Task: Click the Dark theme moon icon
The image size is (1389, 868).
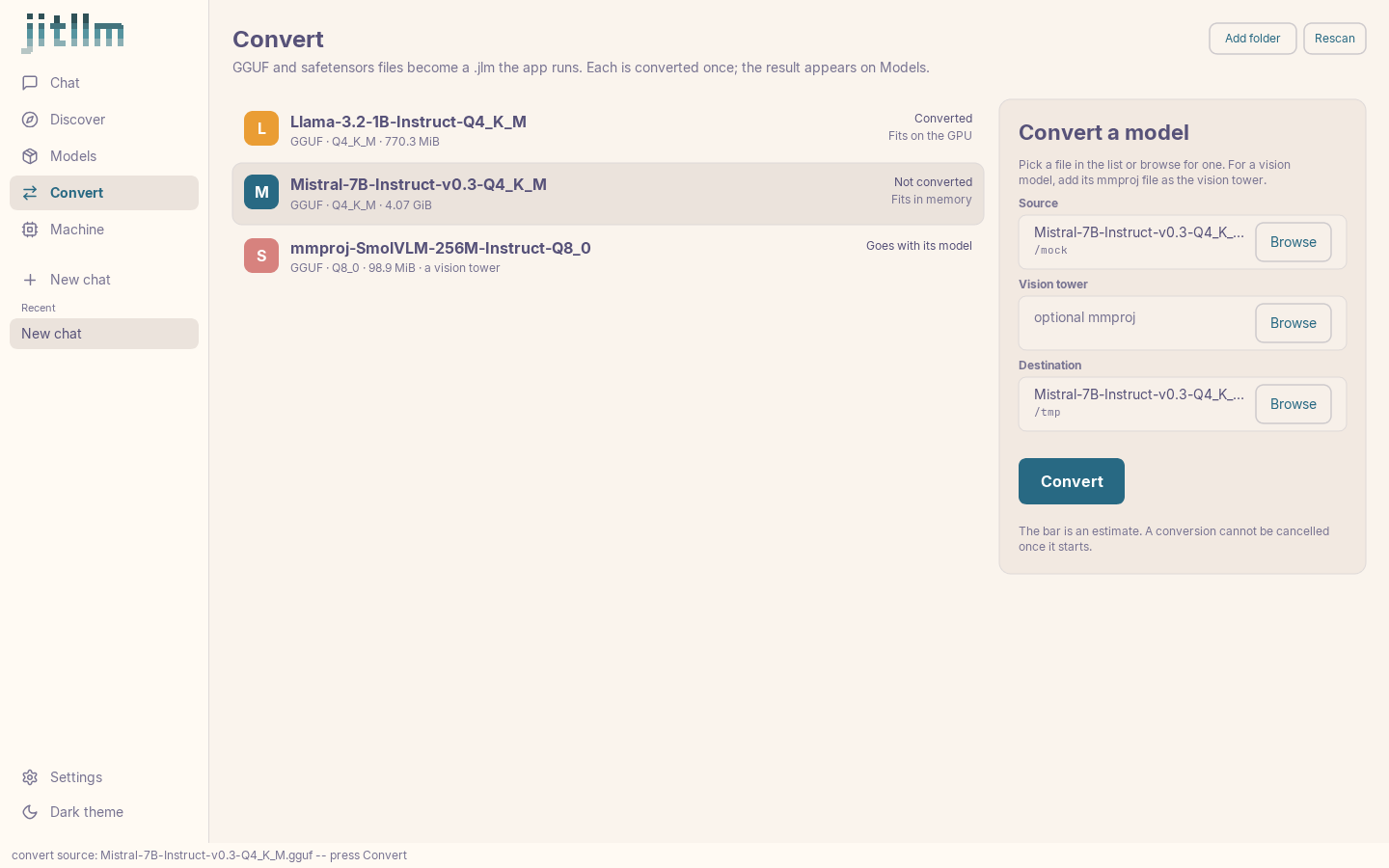Action: tap(30, 812)
